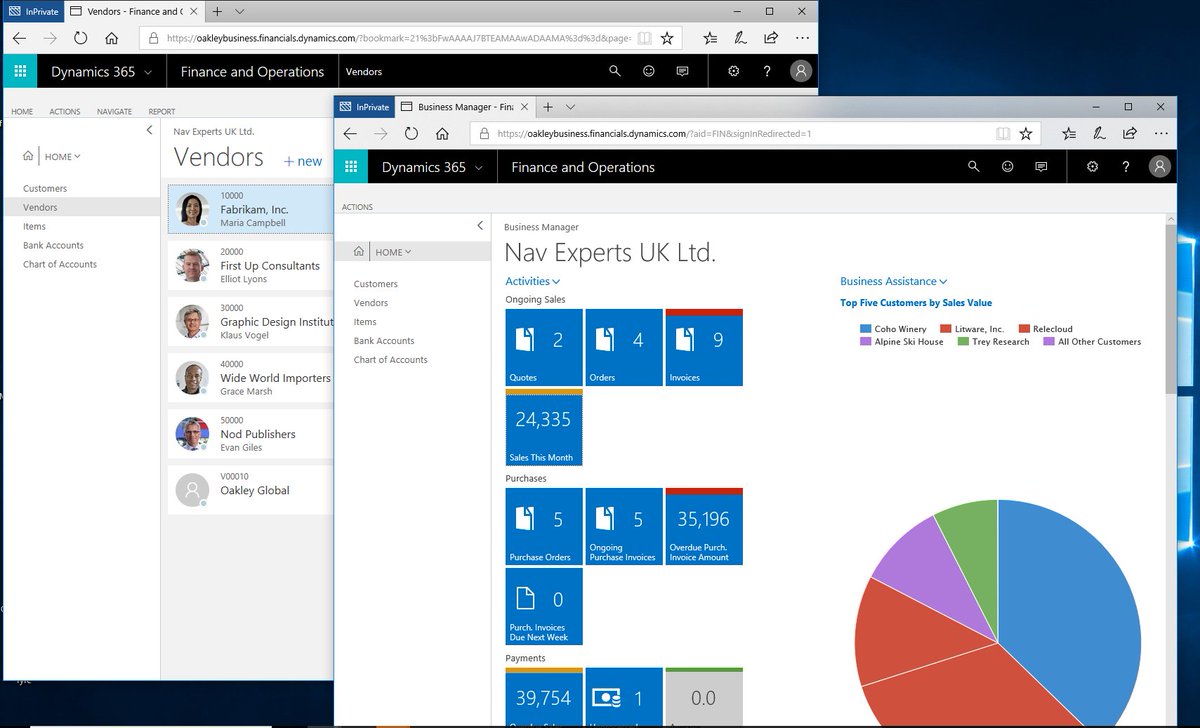The image size is (1200, 728).
Task: Open app launcher in Business Manager window
Action: pos(351,167)
